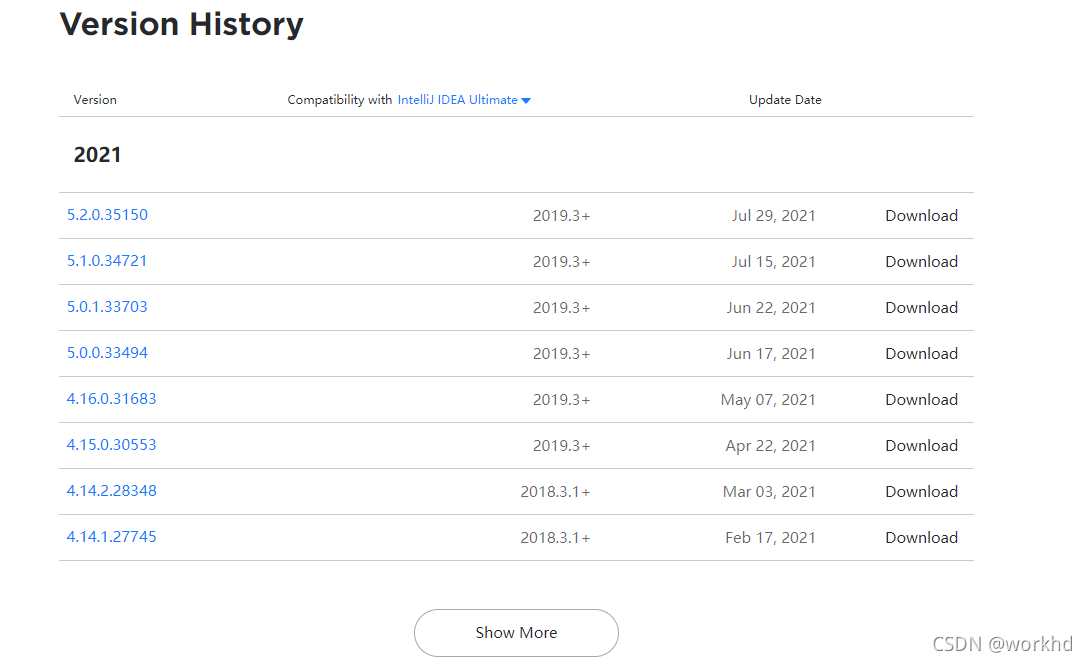Select the Mar 03, 2021 date cell

click(769, 491)
